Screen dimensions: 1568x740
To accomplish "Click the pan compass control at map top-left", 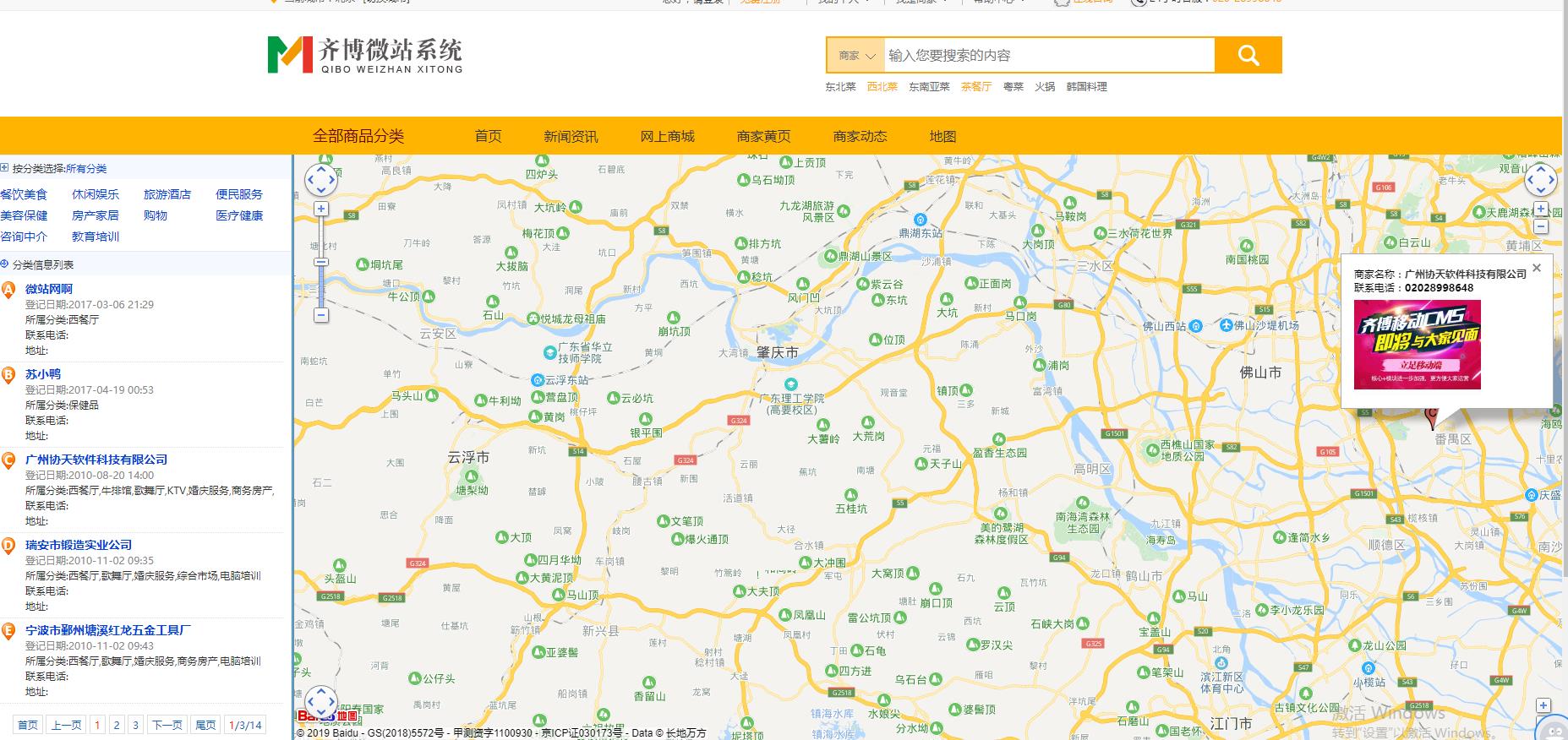I will click(321, 179).
